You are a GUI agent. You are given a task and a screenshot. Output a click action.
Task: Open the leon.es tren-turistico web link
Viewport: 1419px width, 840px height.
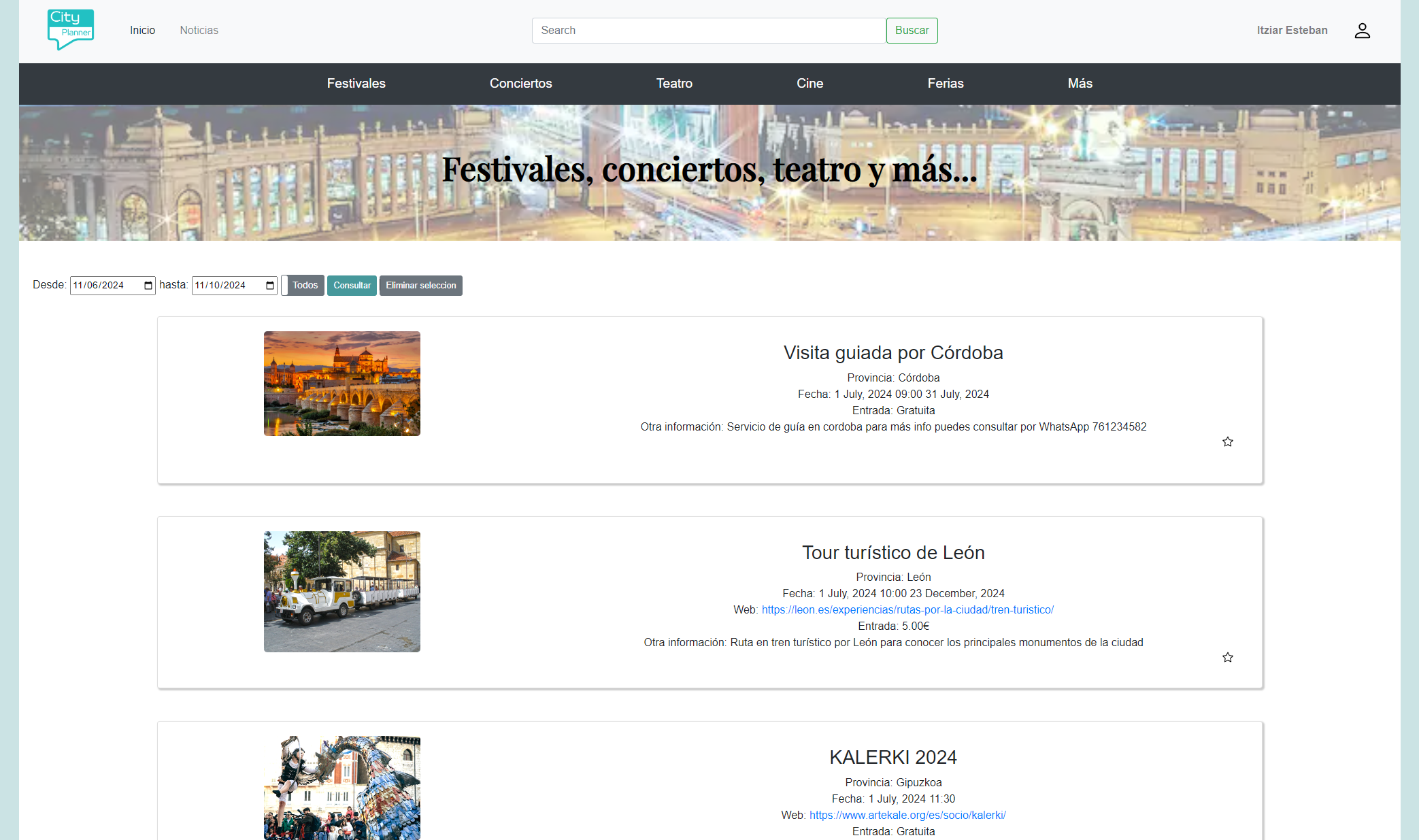[907, 610]
